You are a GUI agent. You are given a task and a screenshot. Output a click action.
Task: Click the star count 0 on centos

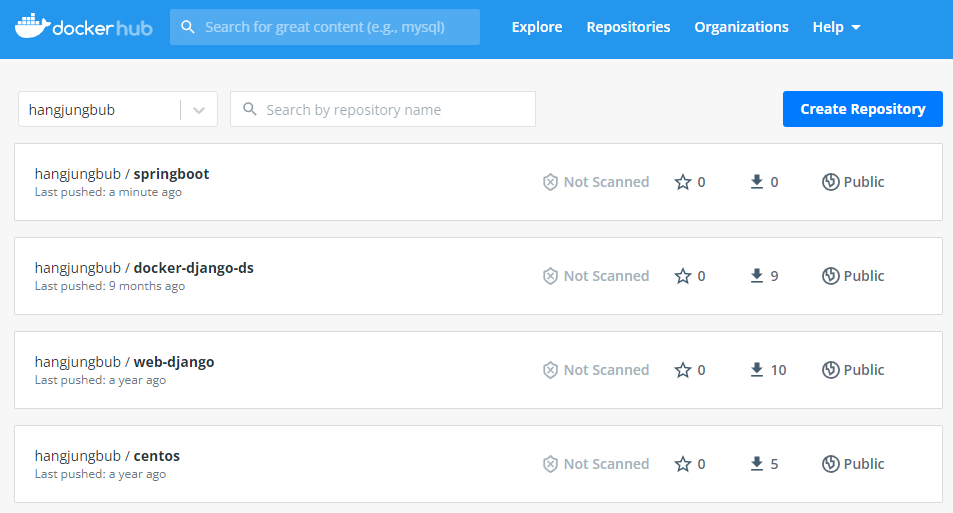[701, 464]
